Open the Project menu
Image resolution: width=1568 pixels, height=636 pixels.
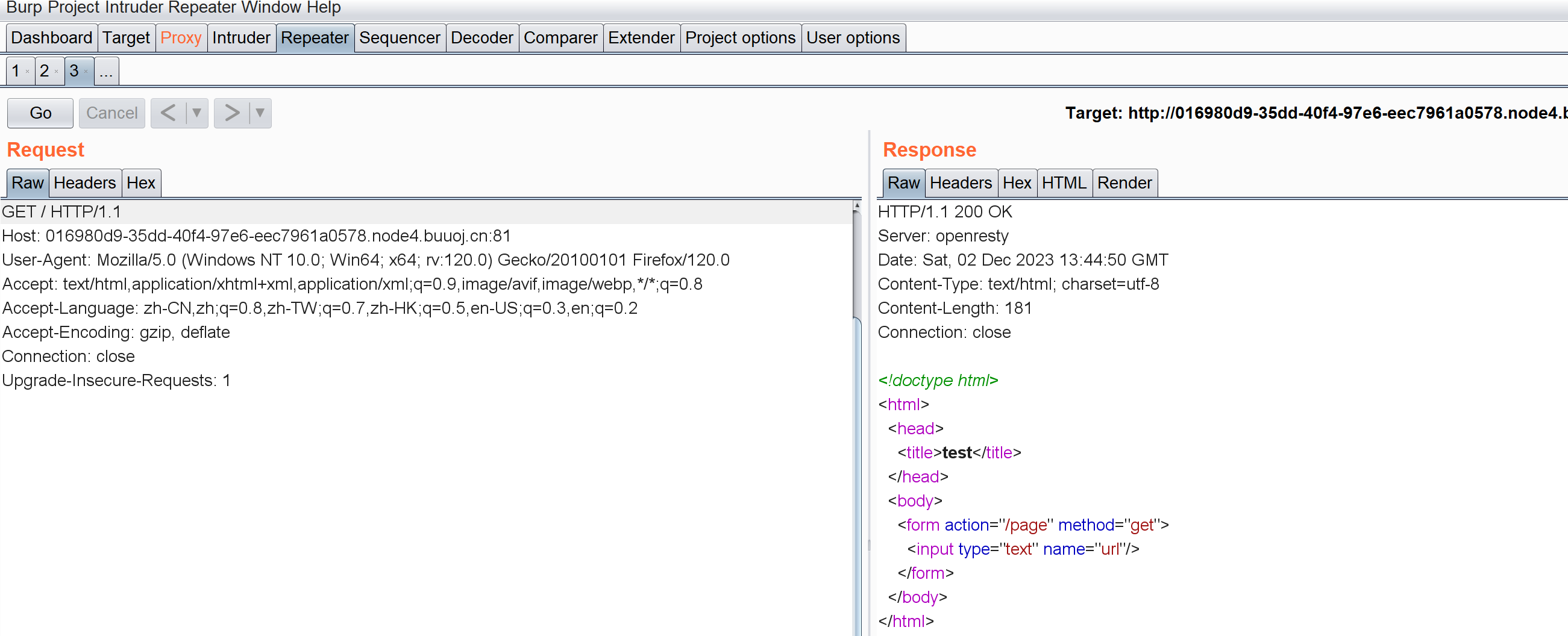73,8
